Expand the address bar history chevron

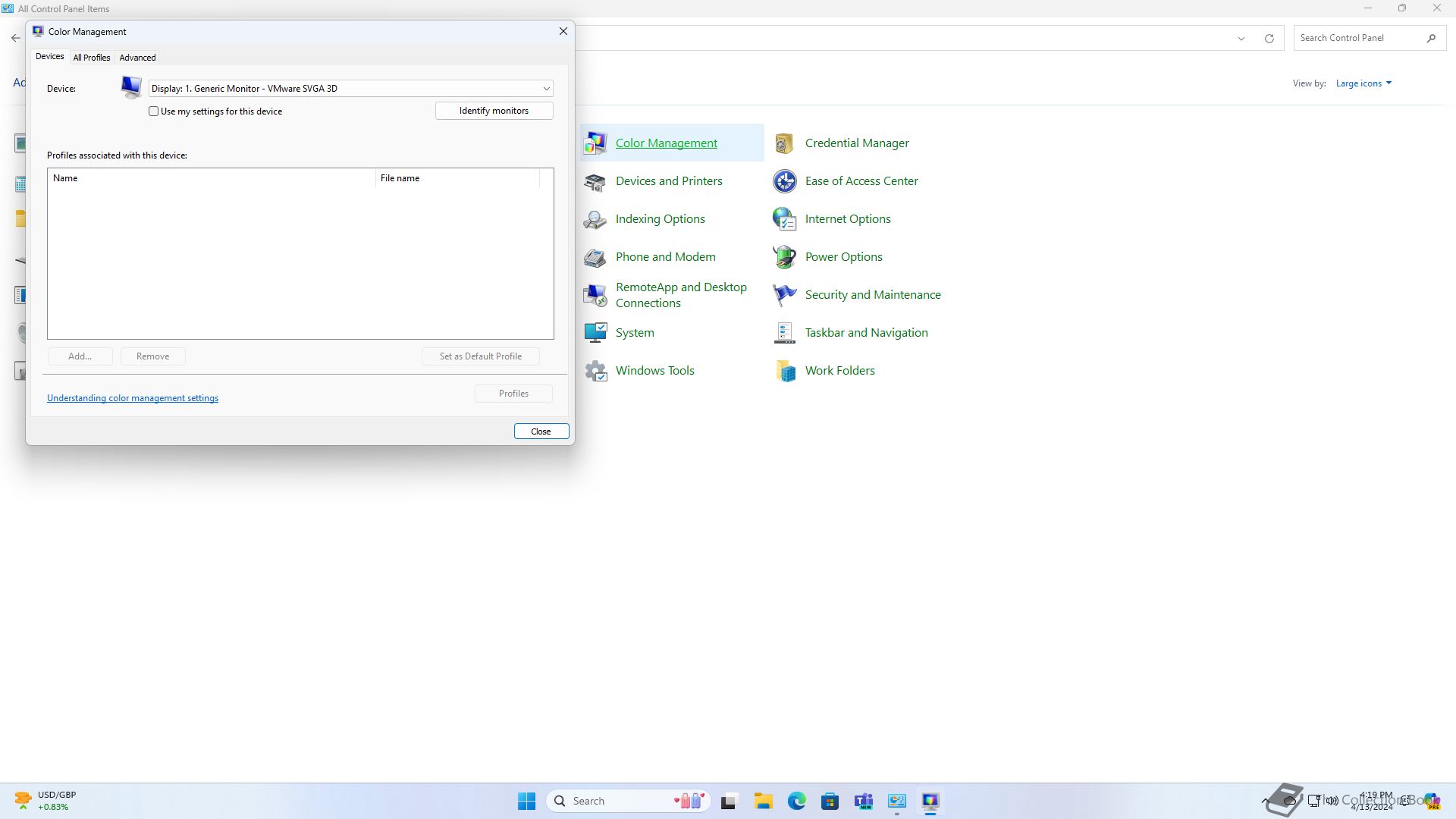[1241, 39]
